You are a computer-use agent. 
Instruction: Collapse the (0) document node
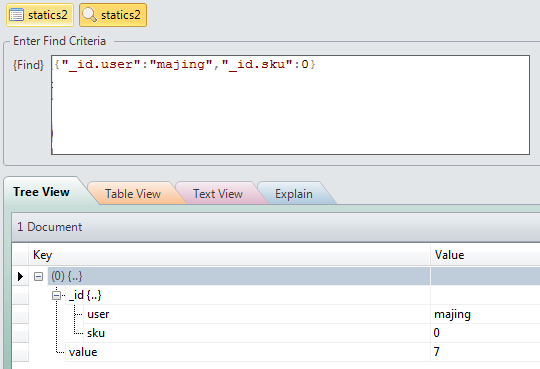38,276
